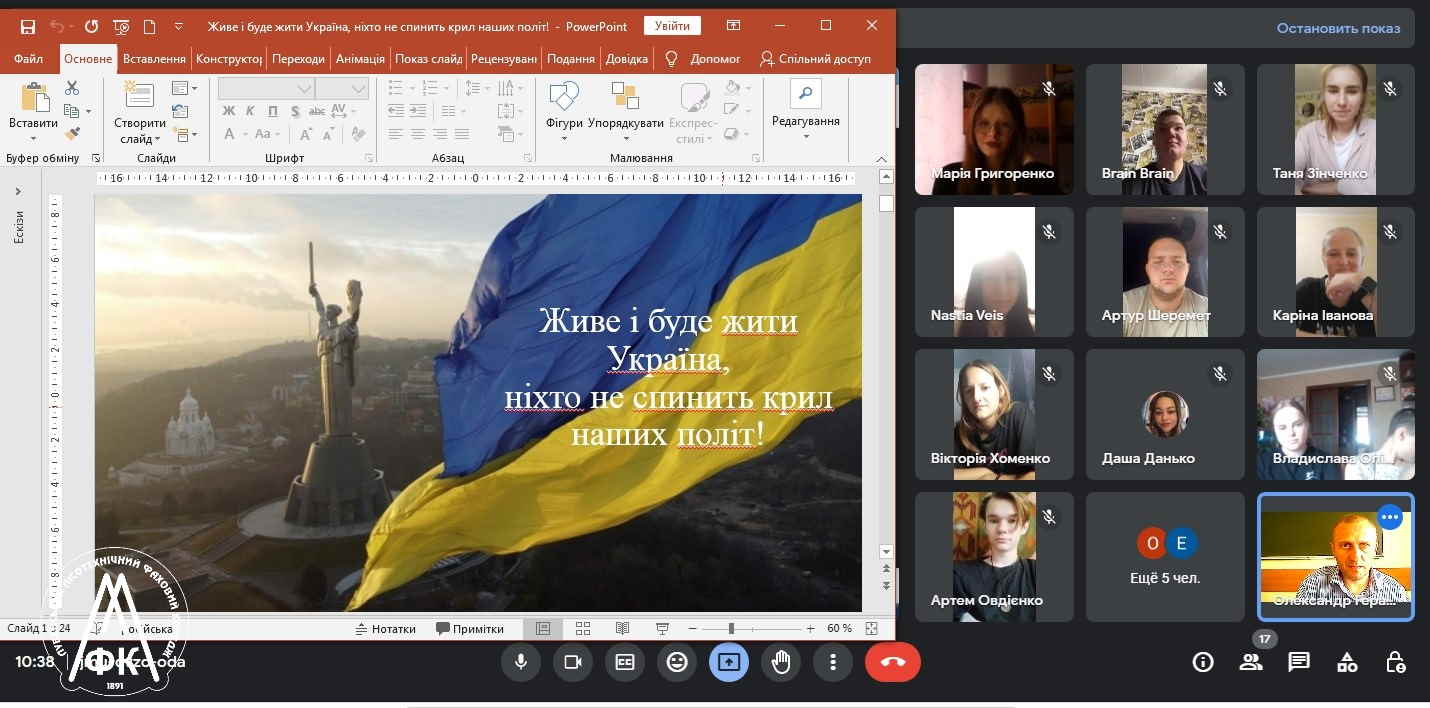Show the participants list in Meet

[x=1251, y=662]
